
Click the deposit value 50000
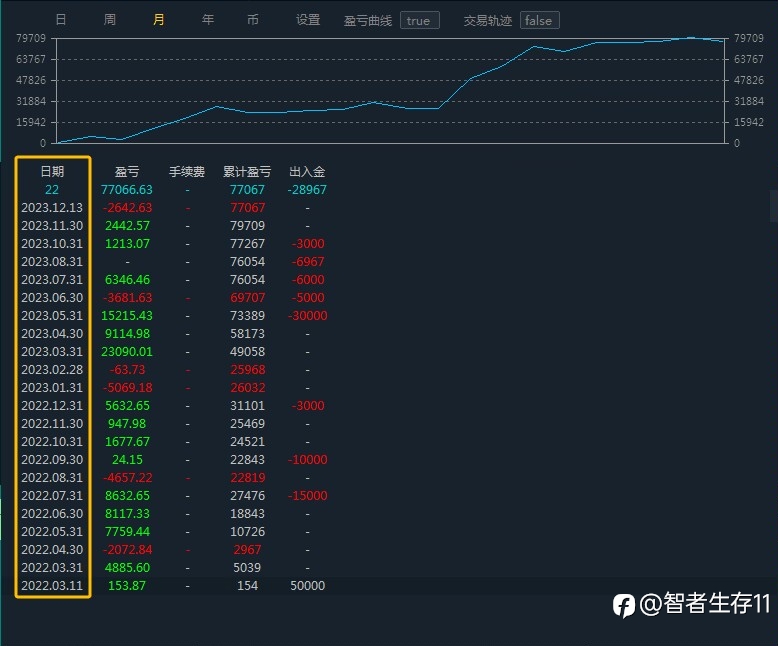pos(307,585)
